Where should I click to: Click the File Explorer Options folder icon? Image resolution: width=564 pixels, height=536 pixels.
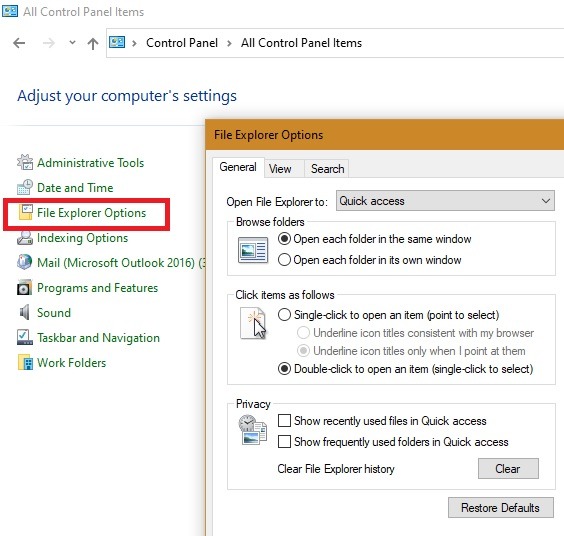point(26,212)
